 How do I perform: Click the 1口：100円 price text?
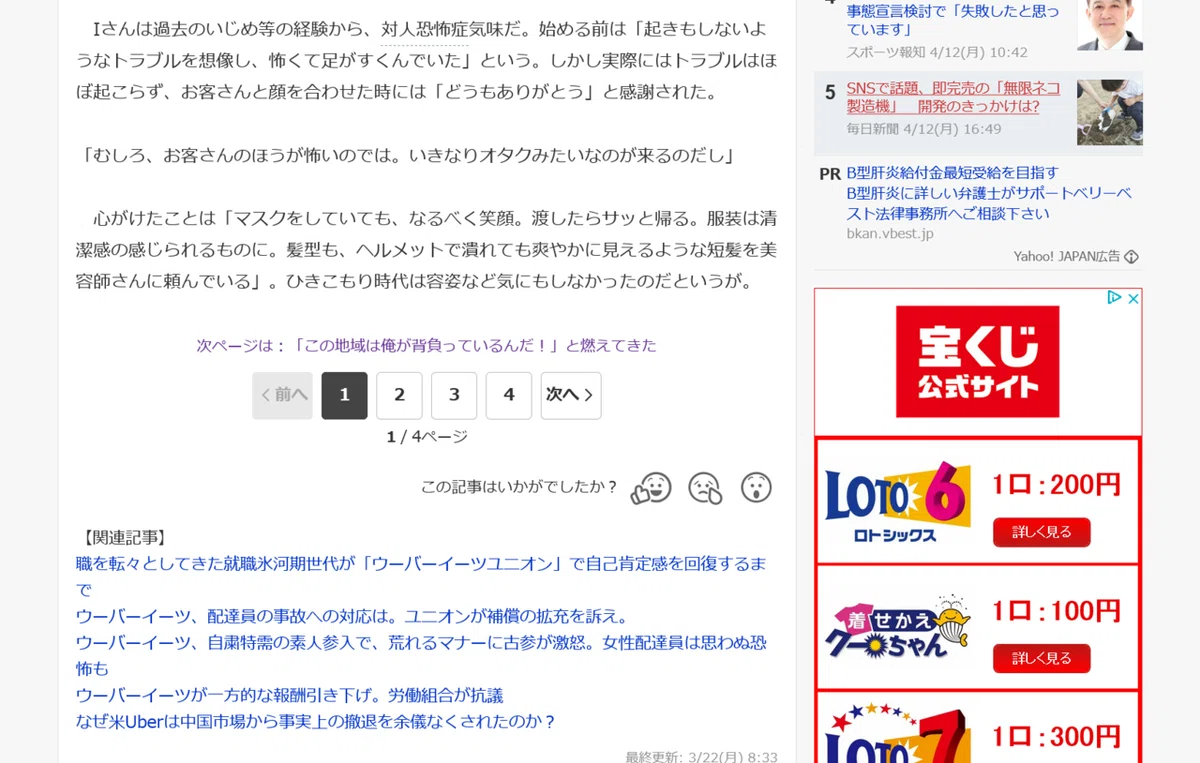[x=1056, y=611]
